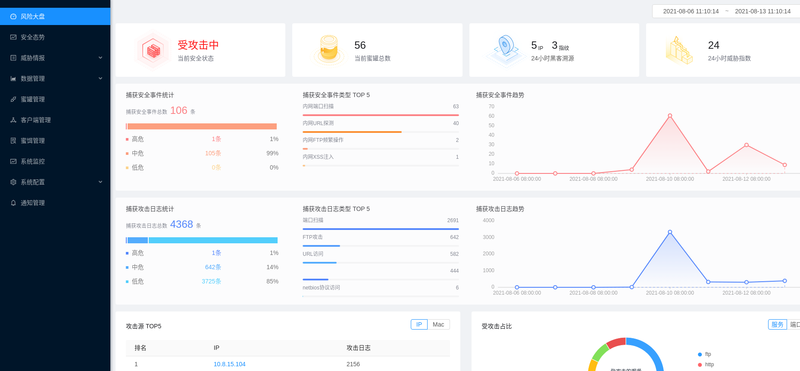Click the netbios协议访问 label
Image resolution: width=800 pixels, height=371 pixels.
click(x=321, y=288)
